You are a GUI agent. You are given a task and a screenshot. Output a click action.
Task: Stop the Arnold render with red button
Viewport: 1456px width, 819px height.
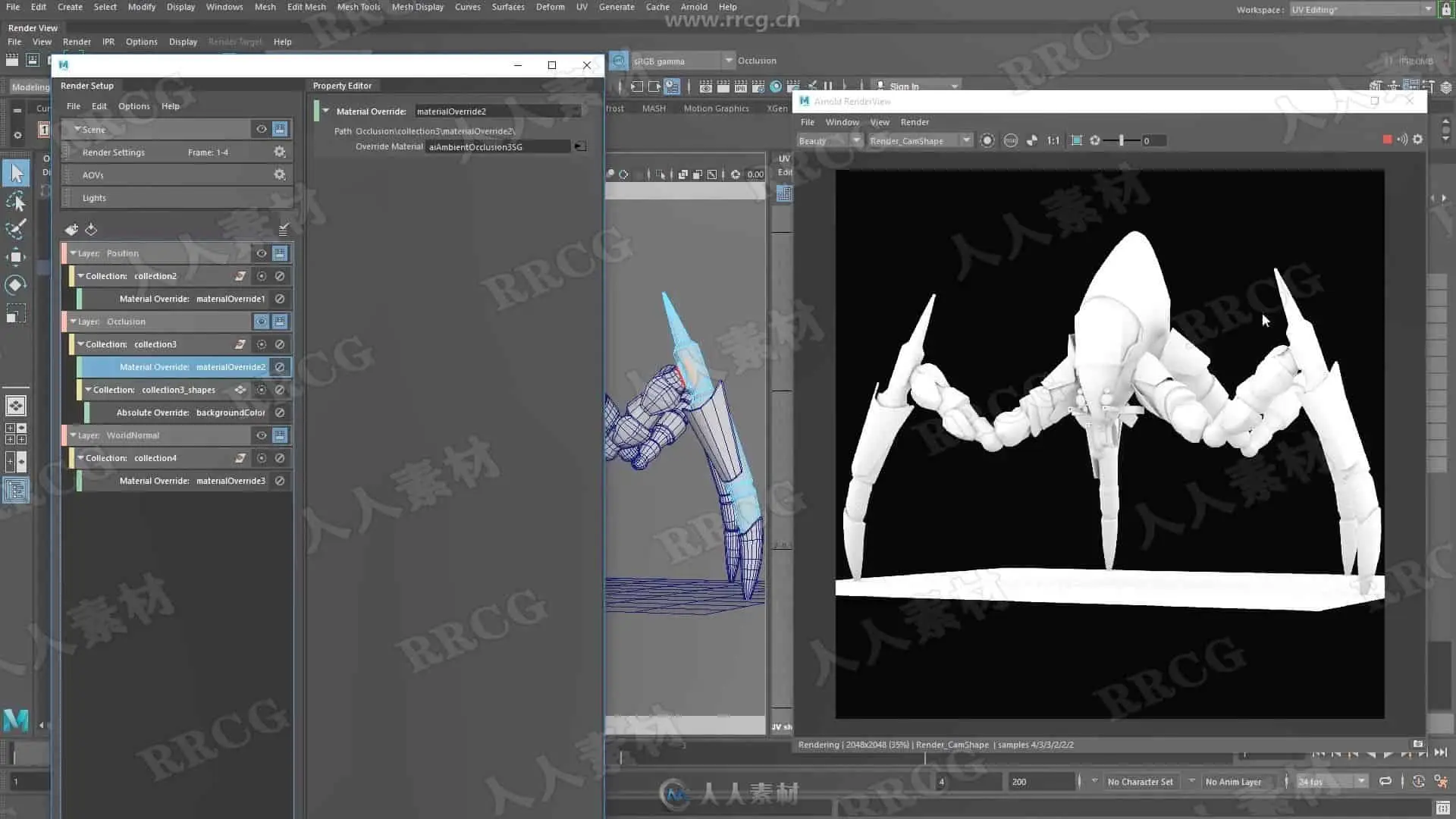click(x=1387, y=140)
